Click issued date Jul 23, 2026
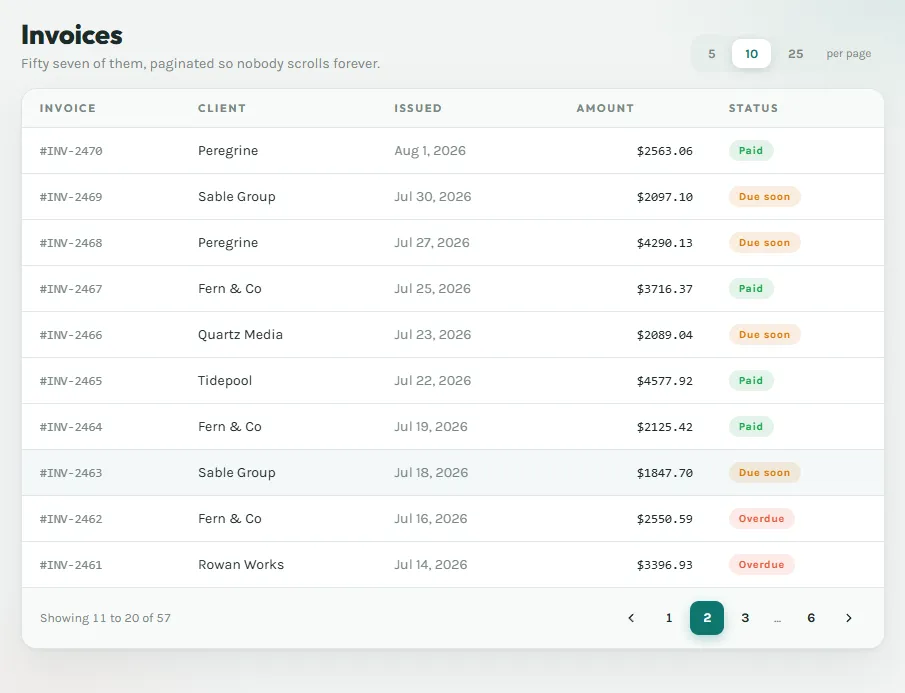The width and height of the screenshot is (905, 693). coord(433,335)
